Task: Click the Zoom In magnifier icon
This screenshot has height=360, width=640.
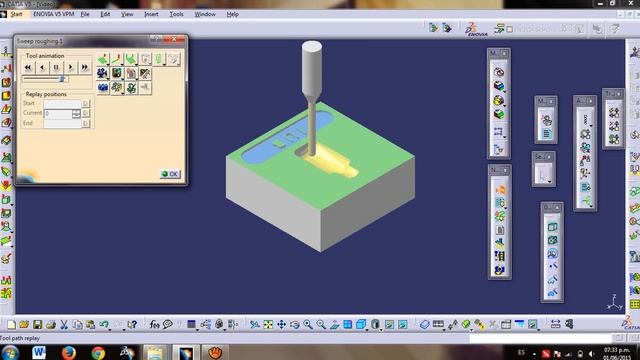Action: pyautogui.click(x=308, y=324)
